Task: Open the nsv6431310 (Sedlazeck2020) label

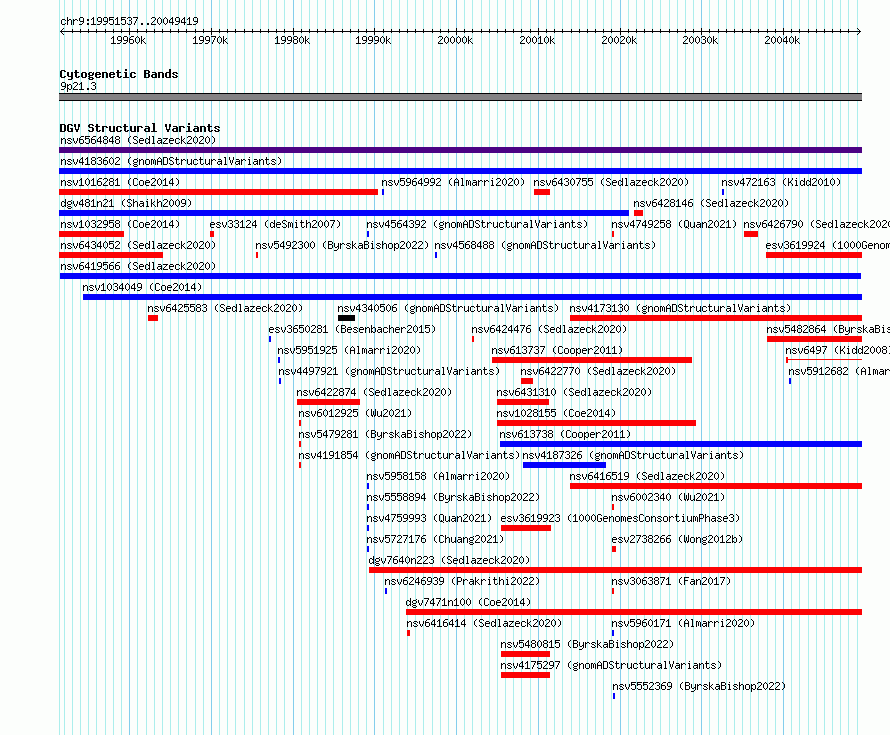Action: pyautogui.click(x=574, y=392)
